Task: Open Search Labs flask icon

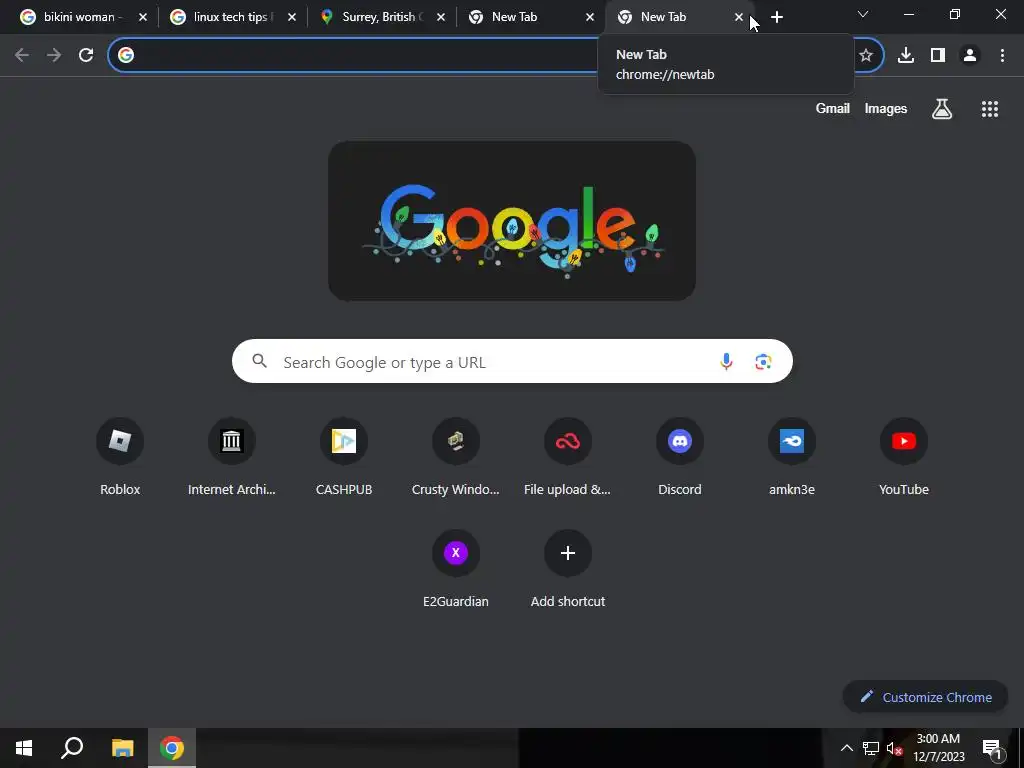Action: point(942,109)
